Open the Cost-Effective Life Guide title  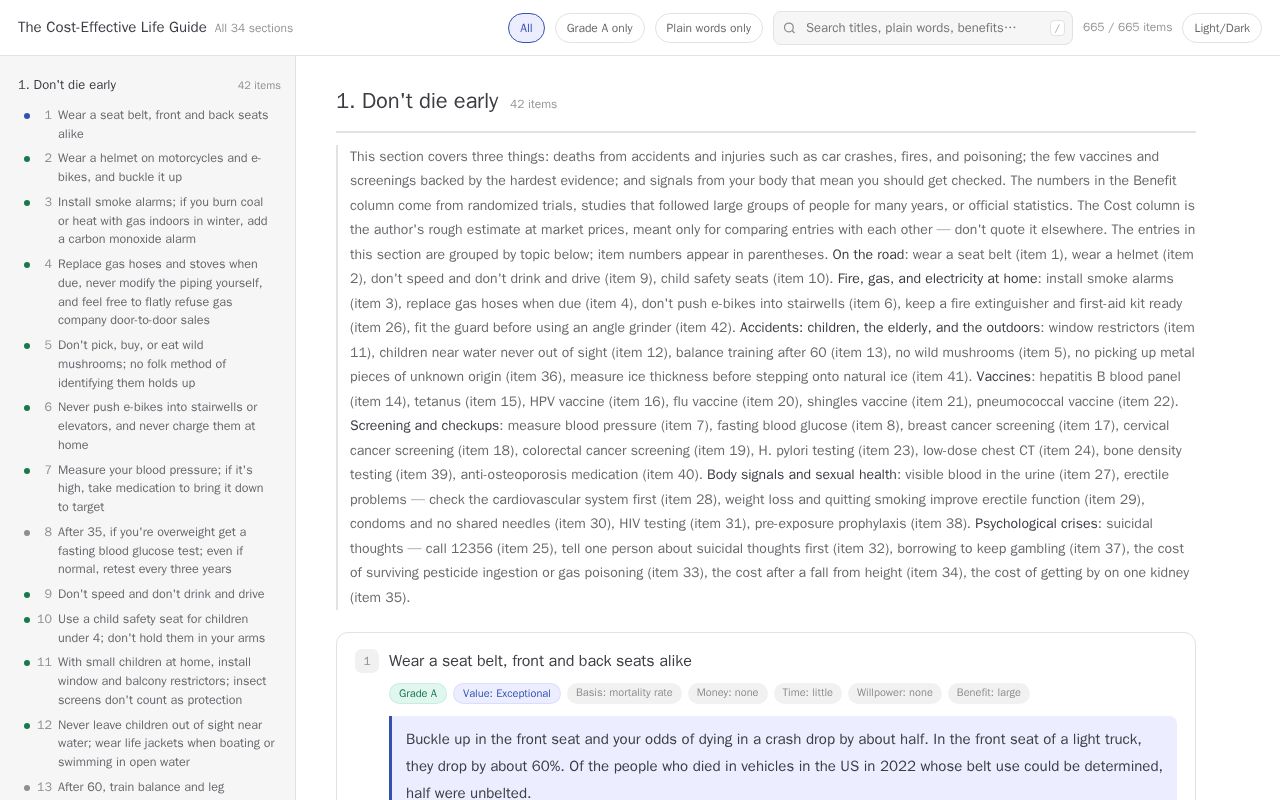pyautogui.click(x=112, y=27)
